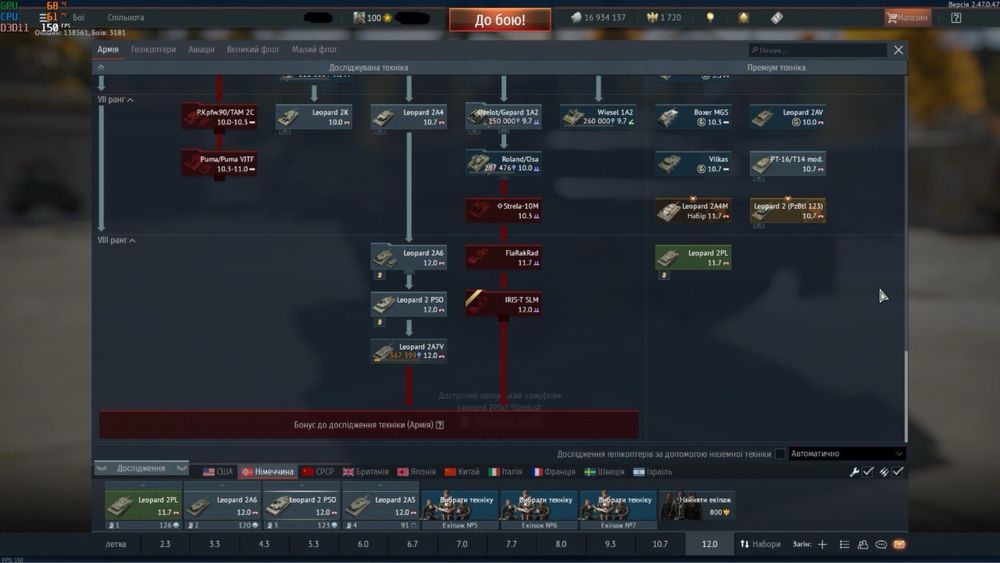Open the Бої menu
1000x563 pixels.
[78, 18]
